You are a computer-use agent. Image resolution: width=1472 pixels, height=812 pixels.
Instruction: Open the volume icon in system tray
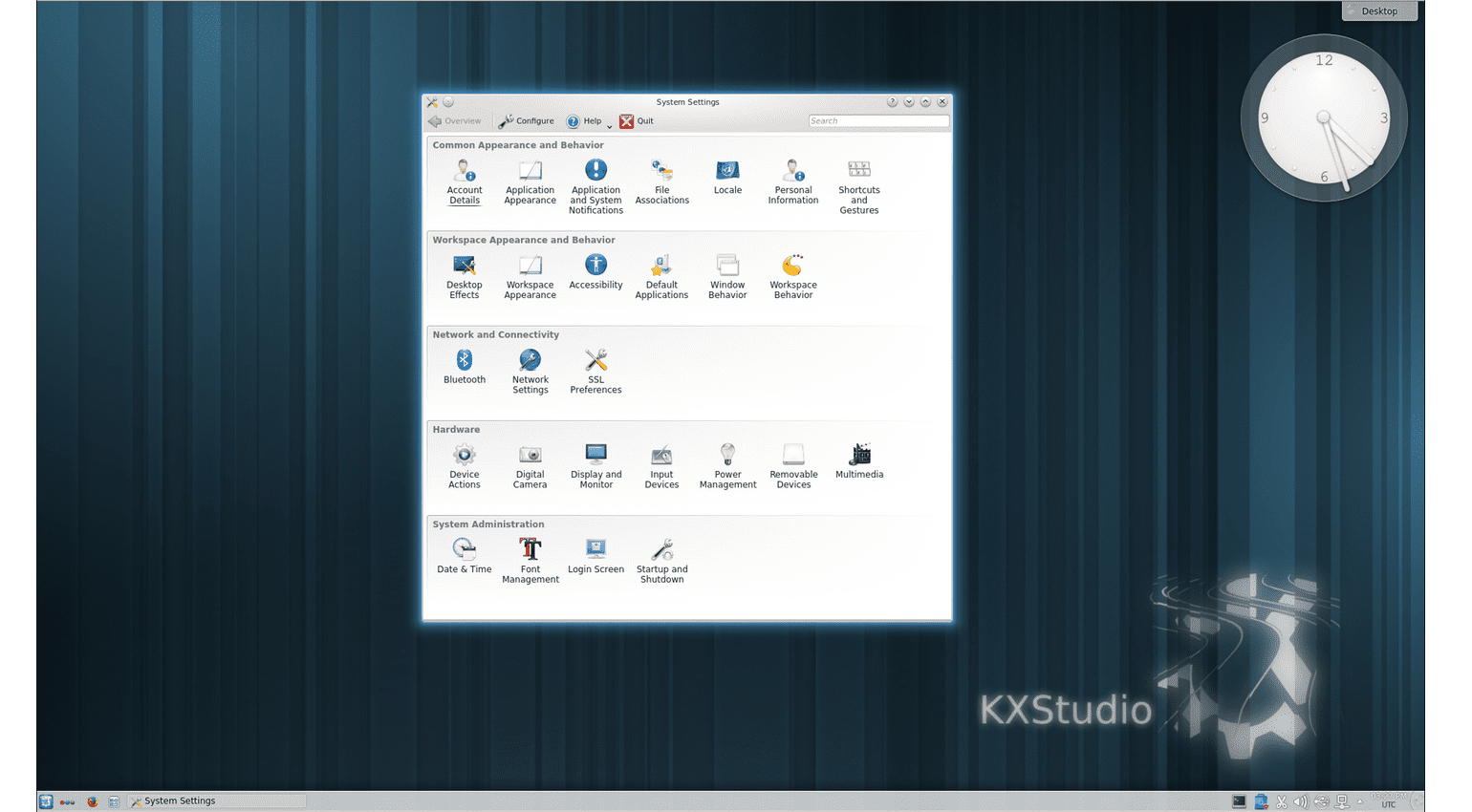coord(1300,801)
